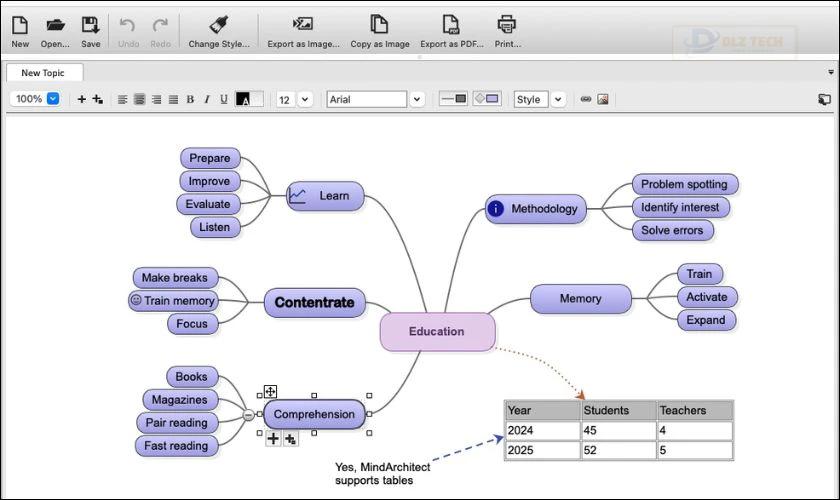
Task: Toggle italic formatting
Action: [x=207, y=99]
